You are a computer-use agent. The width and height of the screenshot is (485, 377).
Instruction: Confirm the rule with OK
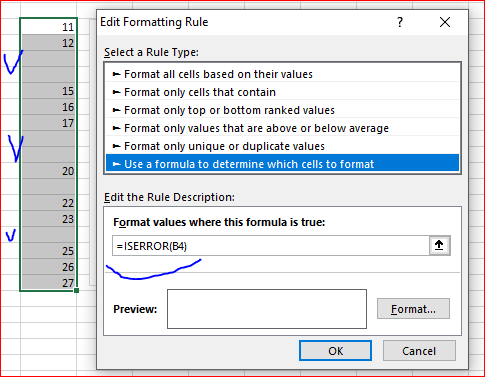pyautogui.click(x=335, y=351)
